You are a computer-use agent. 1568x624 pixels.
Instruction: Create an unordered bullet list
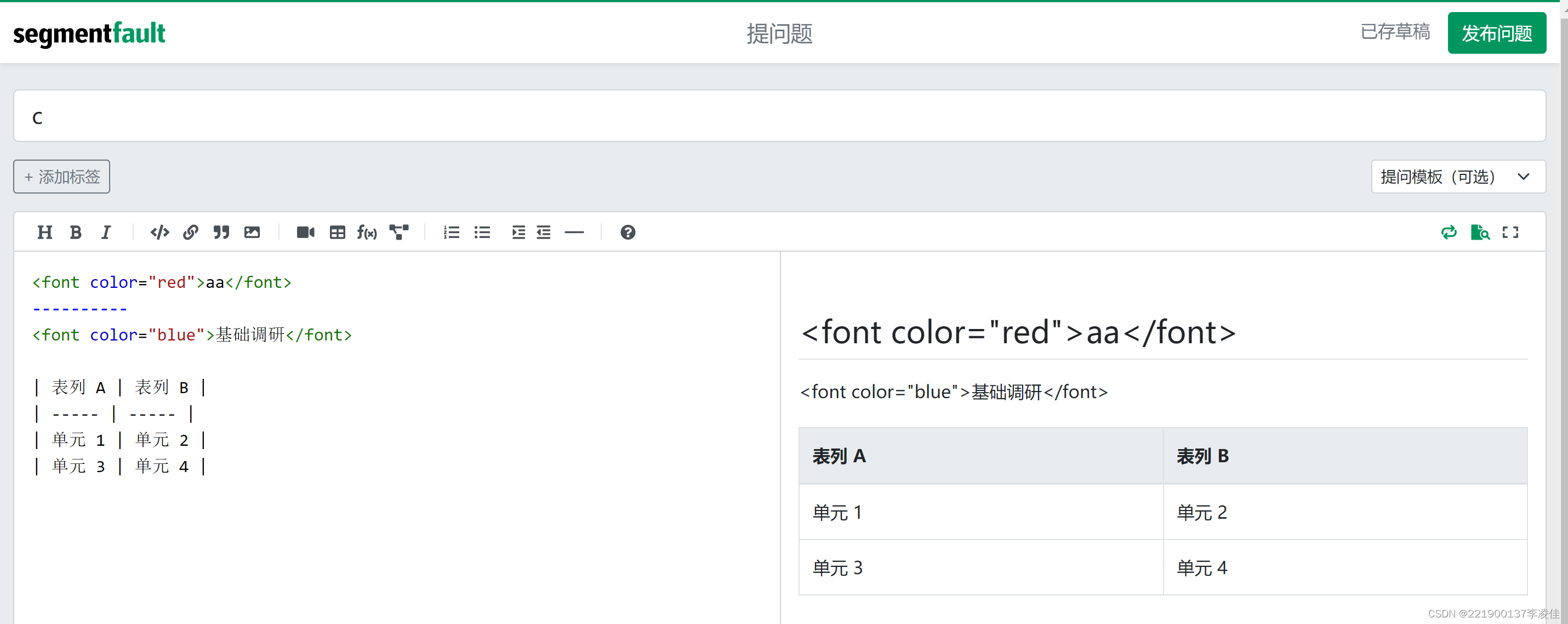click(x=482, y=232)
